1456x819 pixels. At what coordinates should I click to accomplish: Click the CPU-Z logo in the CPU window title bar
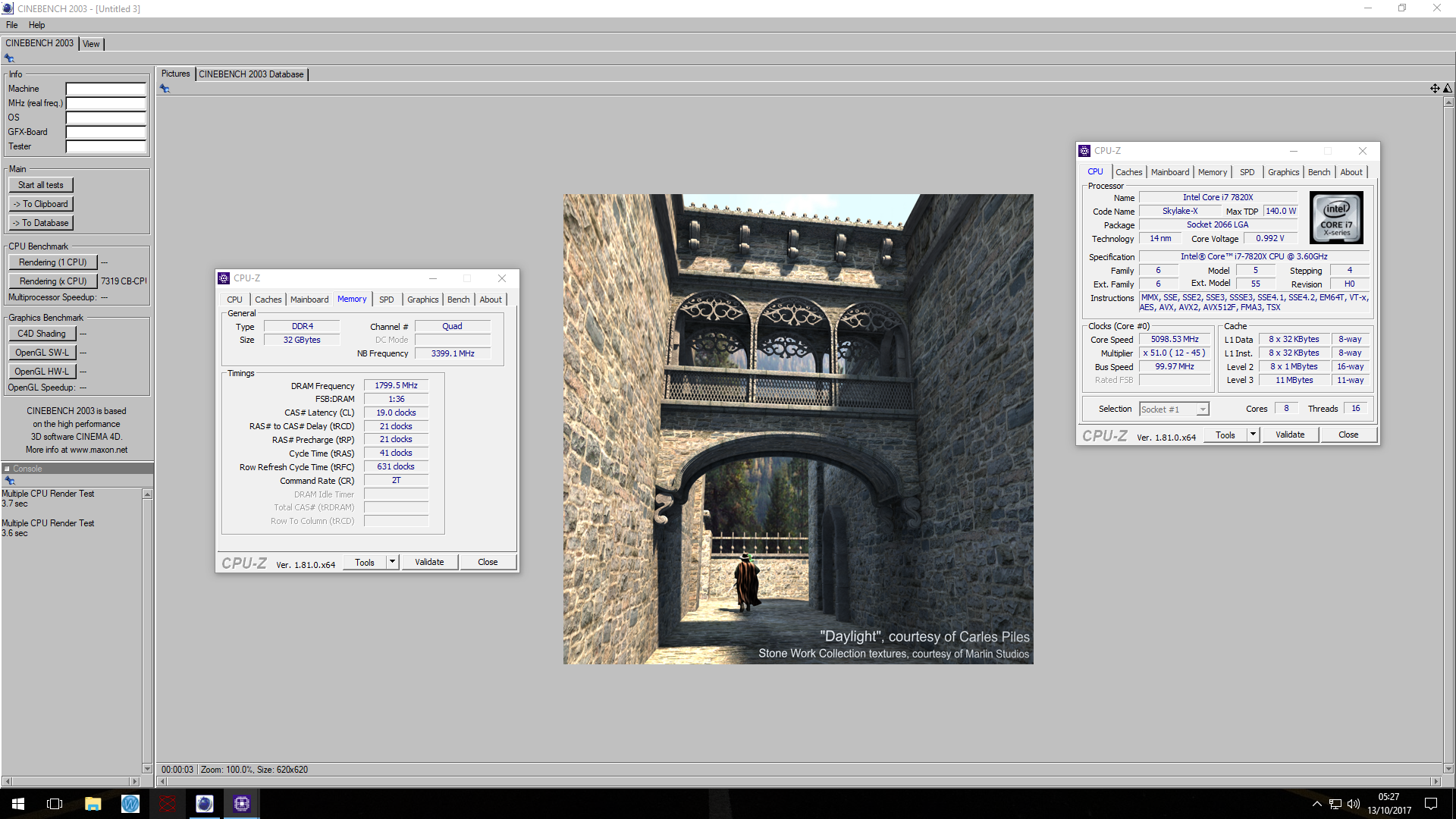[1084, 151]
